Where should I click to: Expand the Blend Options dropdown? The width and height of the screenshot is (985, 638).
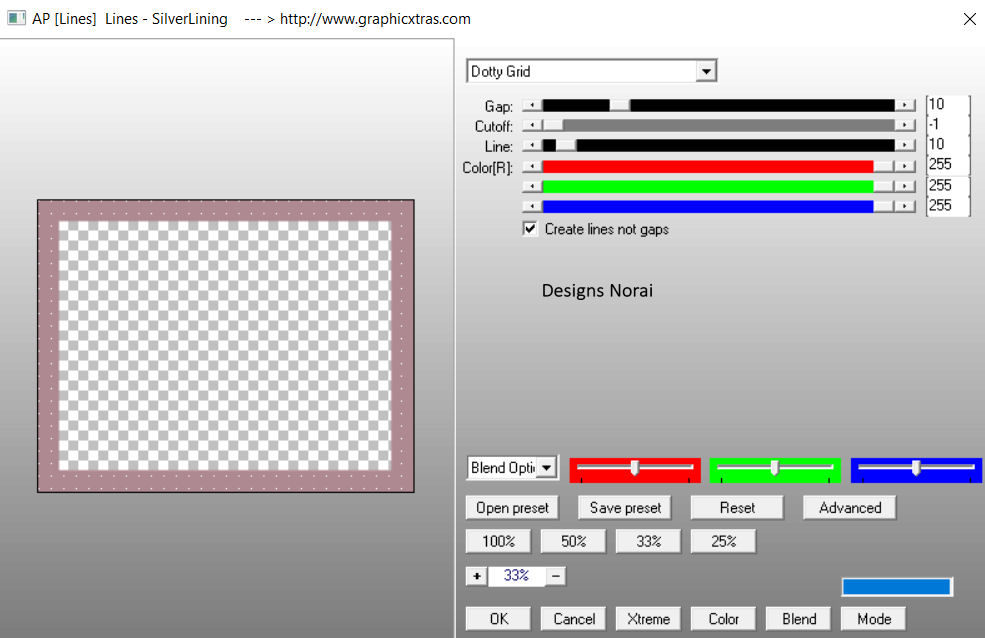click(x=547, y=468)
